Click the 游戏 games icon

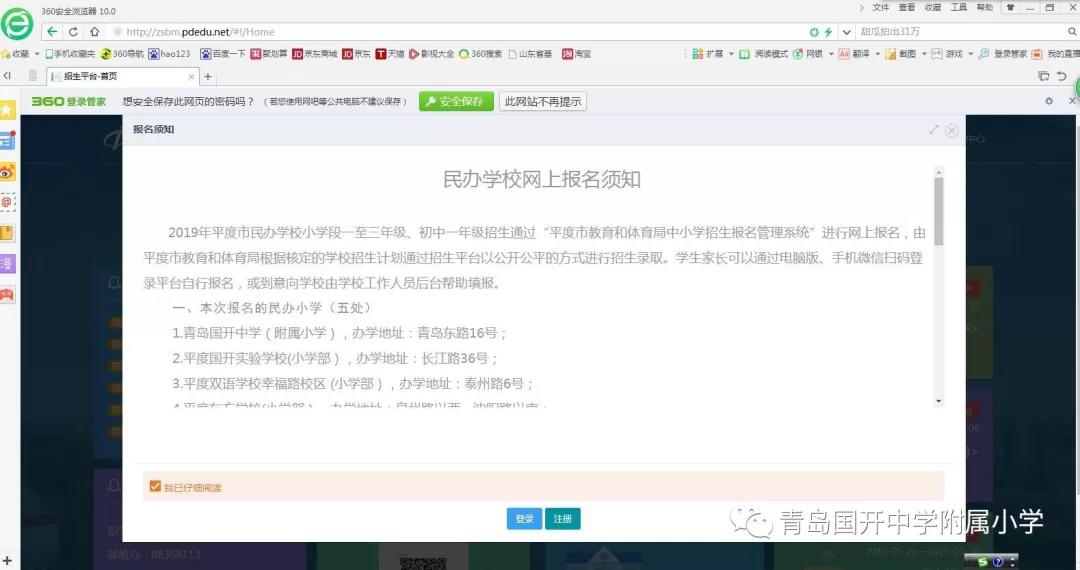click(937, 54)
